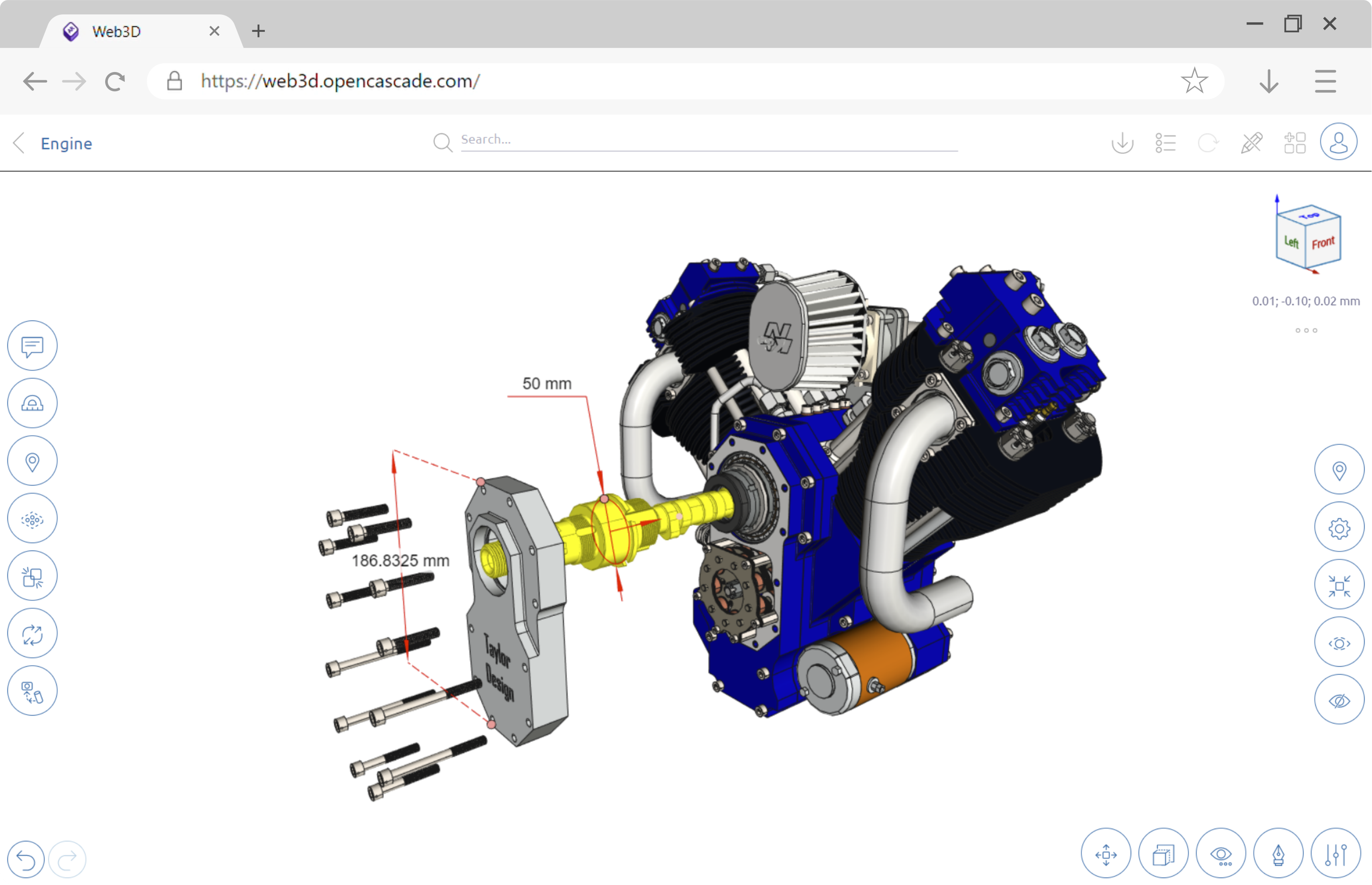The image size is (1372, 885).
Task: Open the sliders adjustment settings button
Action: (x=1335, y=854)
